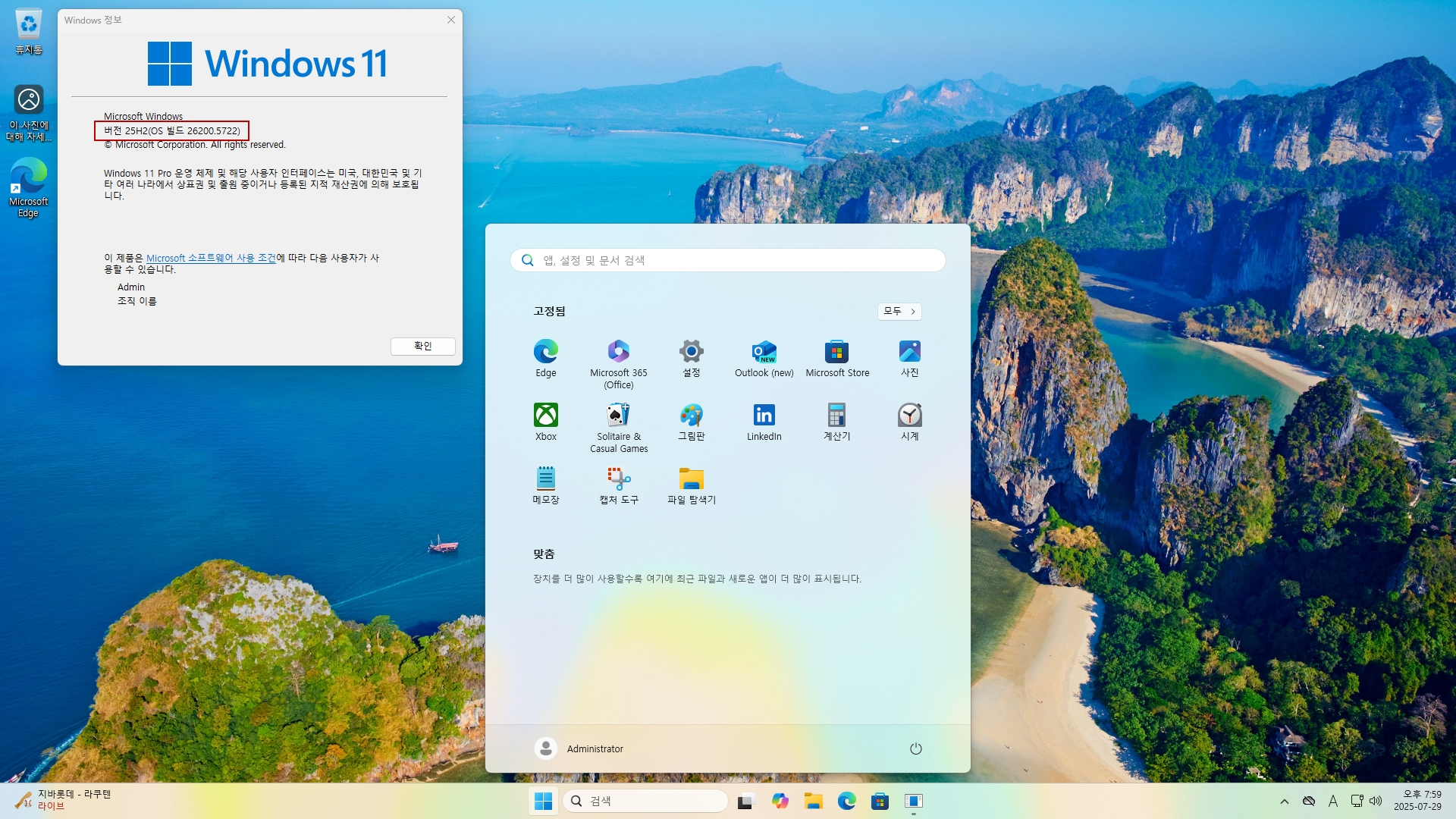The height and width of the screenshot is (819, 1456).
Task: Launch LinkedIn pinned app
Action: (x=764, y=416)
